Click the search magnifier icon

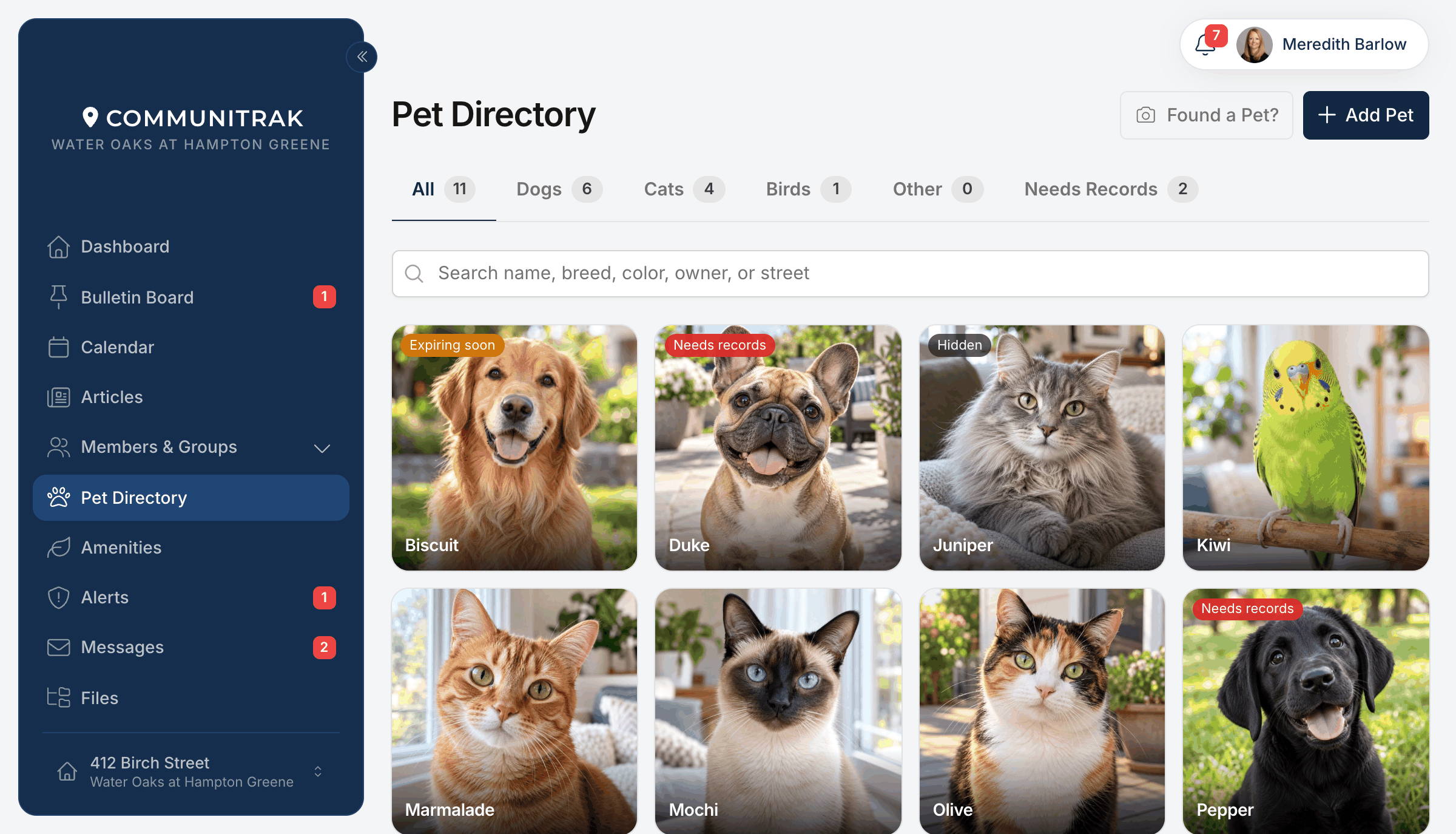point(414,274)
